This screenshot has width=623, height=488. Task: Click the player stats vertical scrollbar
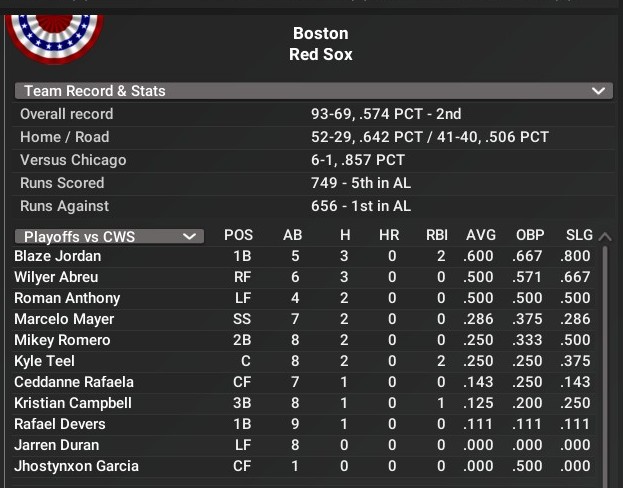pos(604,360)
